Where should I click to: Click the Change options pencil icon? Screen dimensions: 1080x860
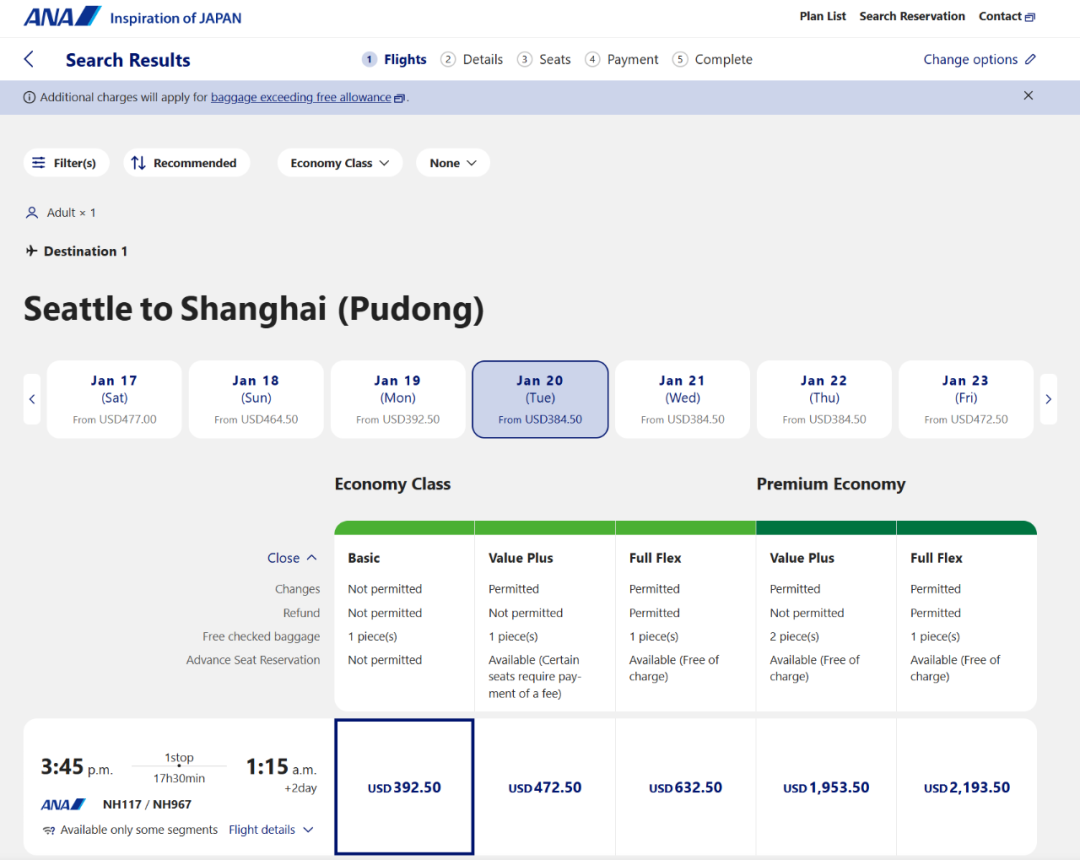click(x=1030, y=60)
